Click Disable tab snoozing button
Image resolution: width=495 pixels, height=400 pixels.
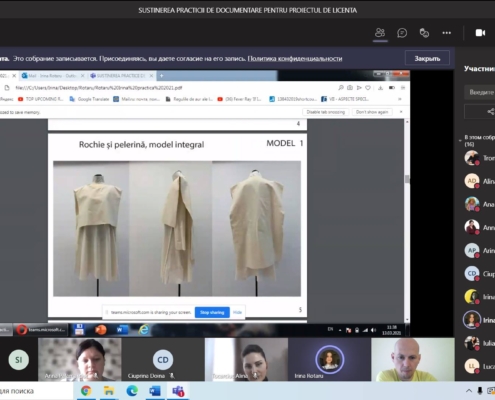(x=326, y=112)
